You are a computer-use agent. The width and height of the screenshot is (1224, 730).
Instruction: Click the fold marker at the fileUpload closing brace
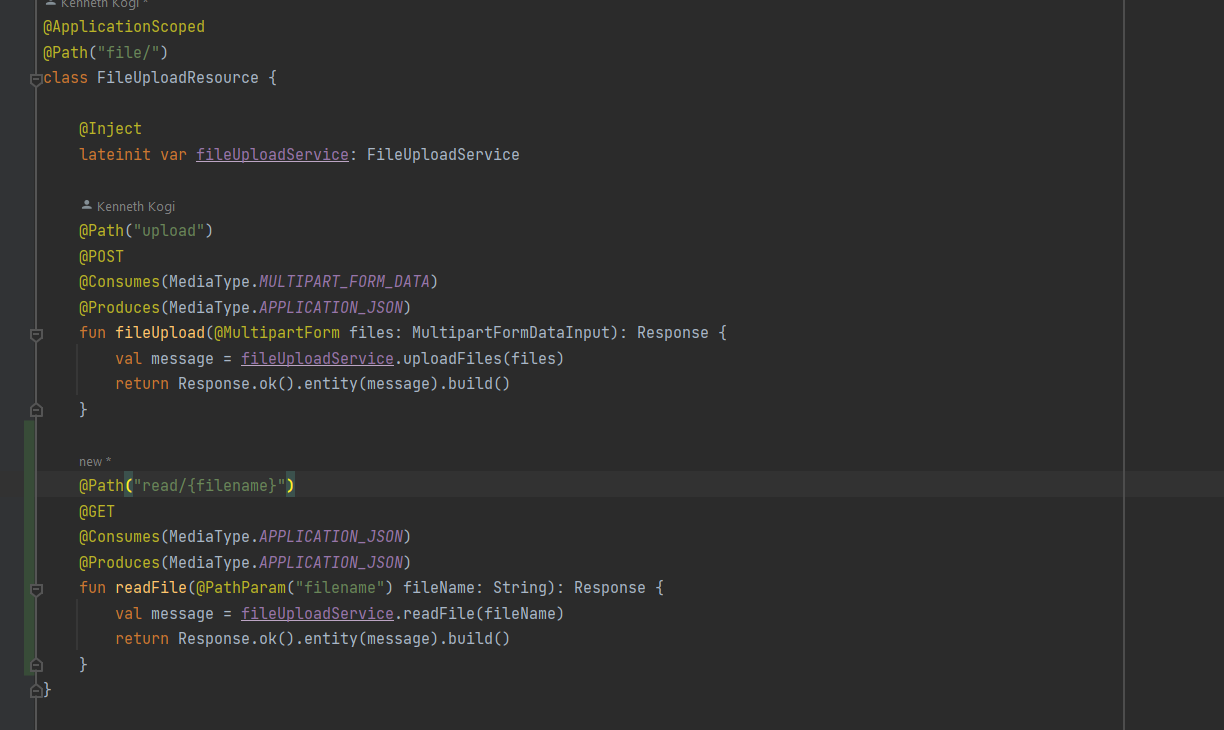click(35, 409)
